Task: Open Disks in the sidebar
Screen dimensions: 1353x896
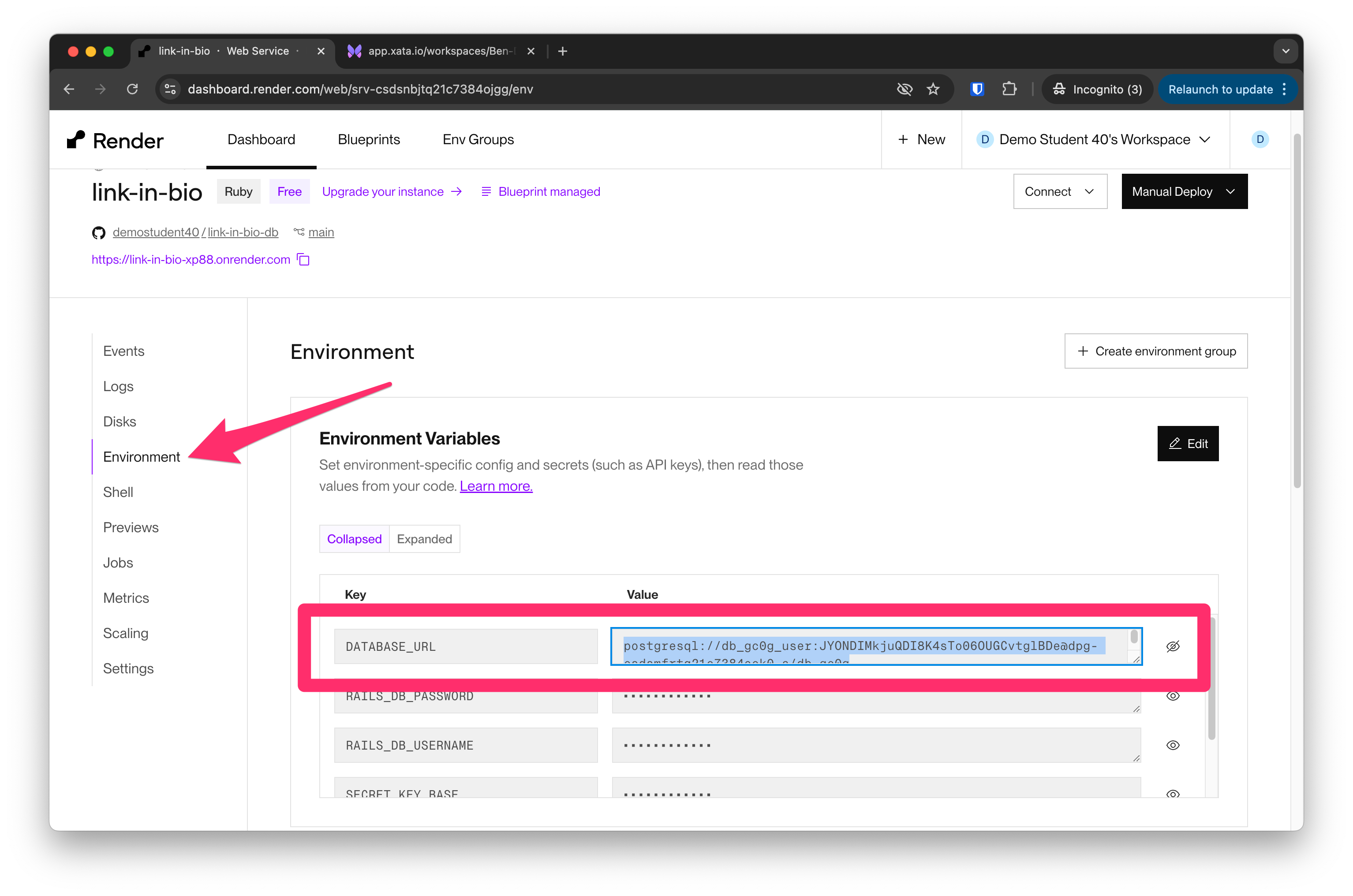Action: click(x=120, y=422)
